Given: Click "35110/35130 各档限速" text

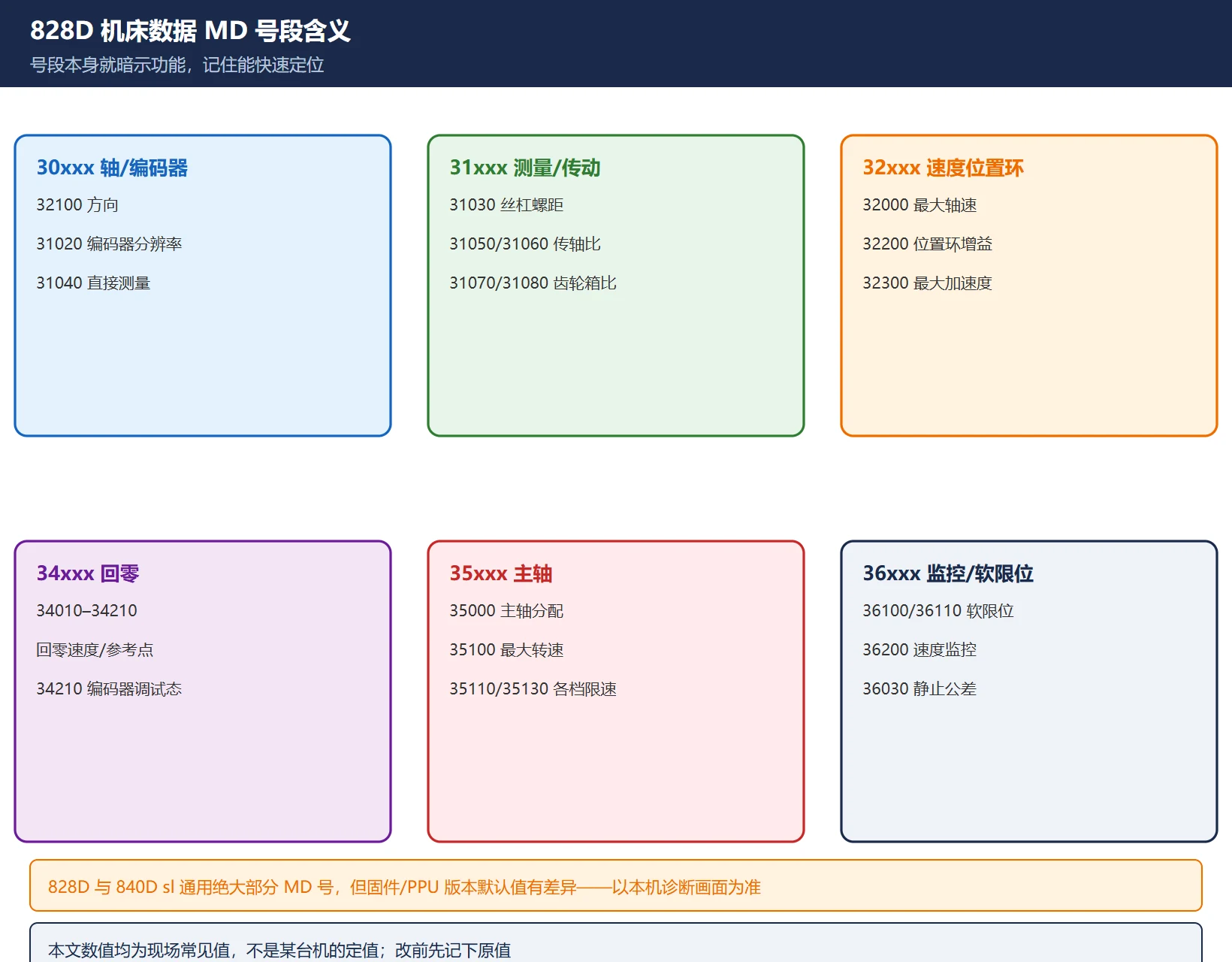Looking at the screenshot, I should click(533, 689).
